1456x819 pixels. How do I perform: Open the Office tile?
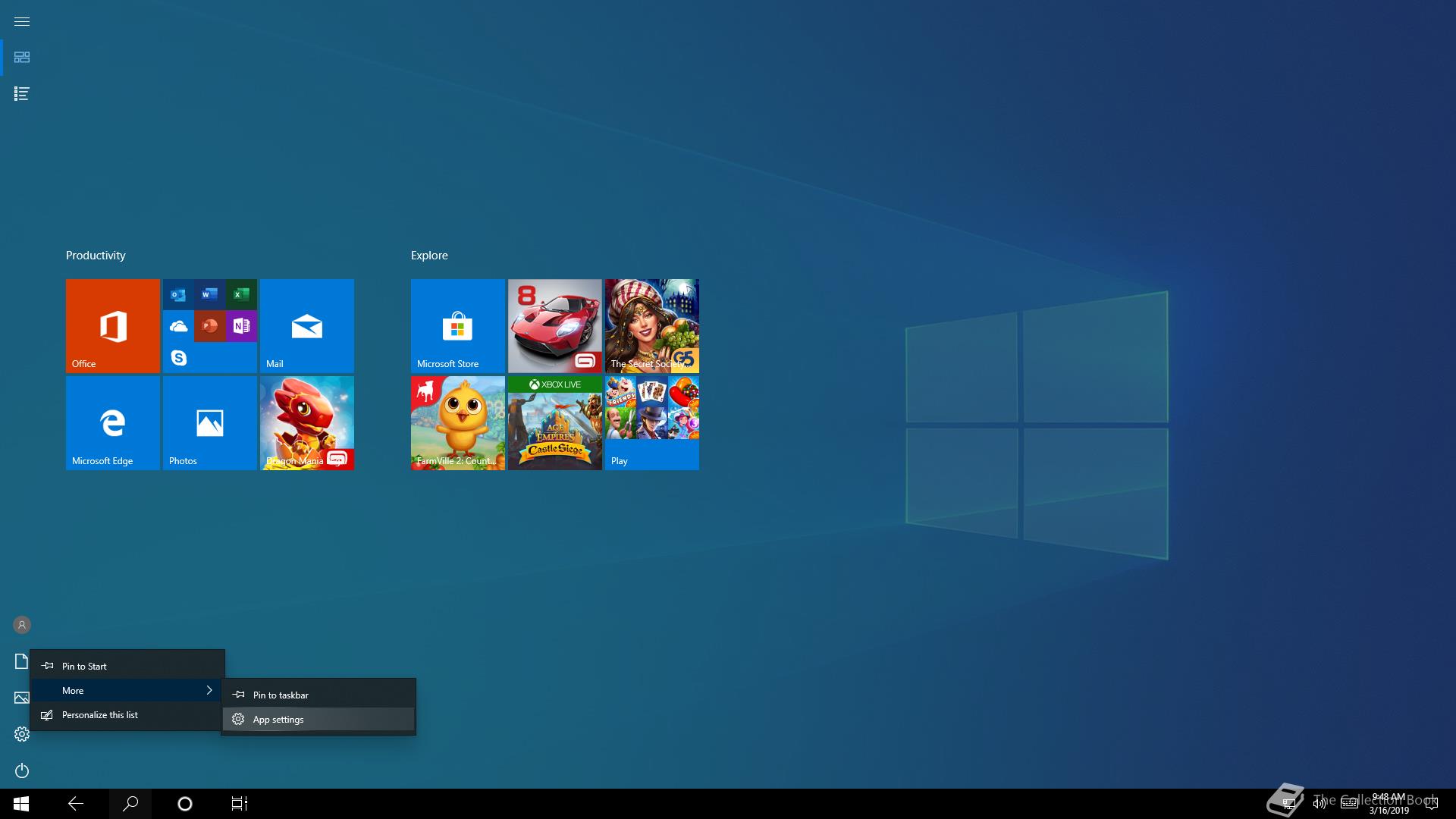(113, 326)
